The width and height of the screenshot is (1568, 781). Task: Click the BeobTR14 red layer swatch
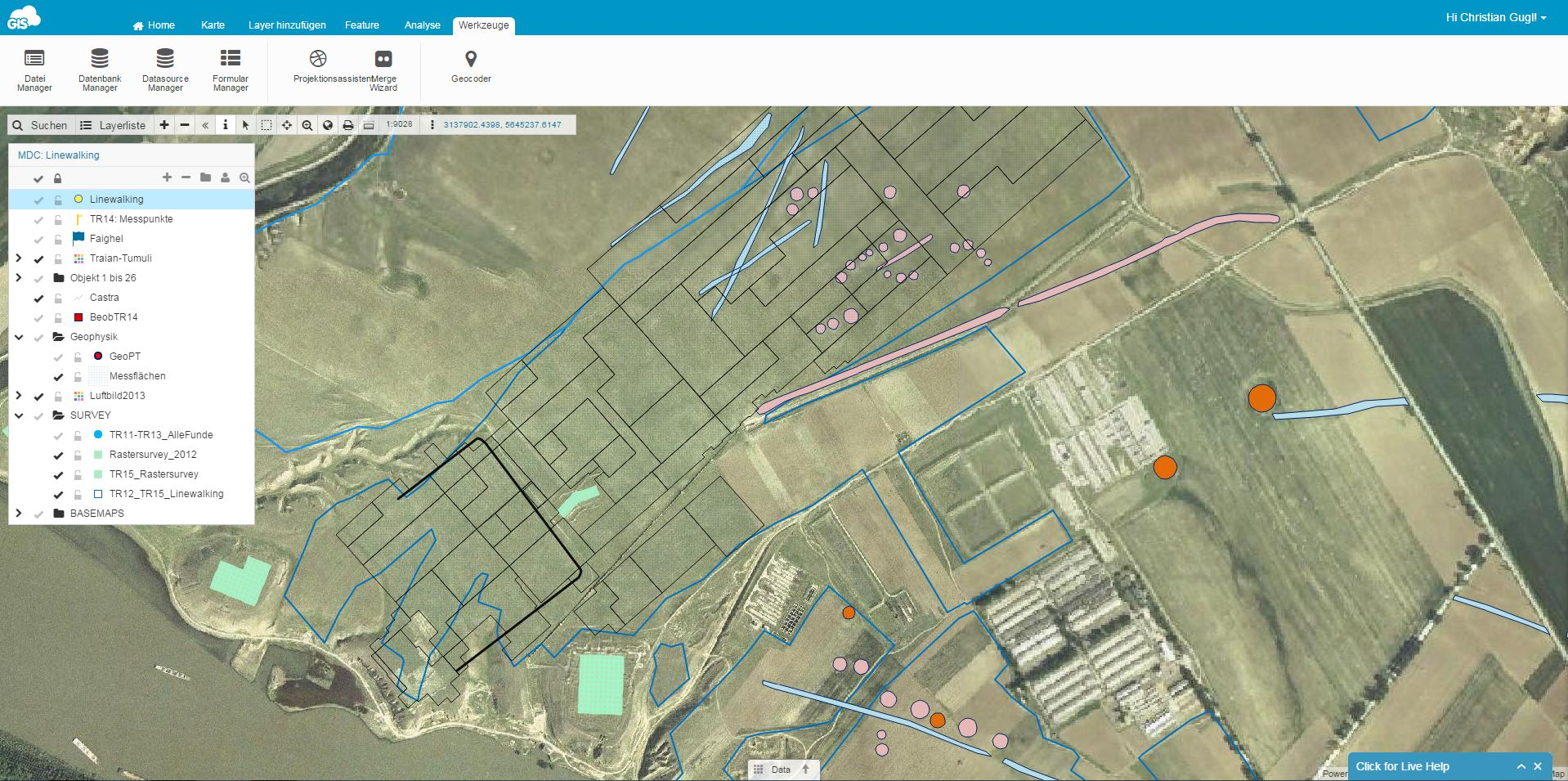(78, 317)
